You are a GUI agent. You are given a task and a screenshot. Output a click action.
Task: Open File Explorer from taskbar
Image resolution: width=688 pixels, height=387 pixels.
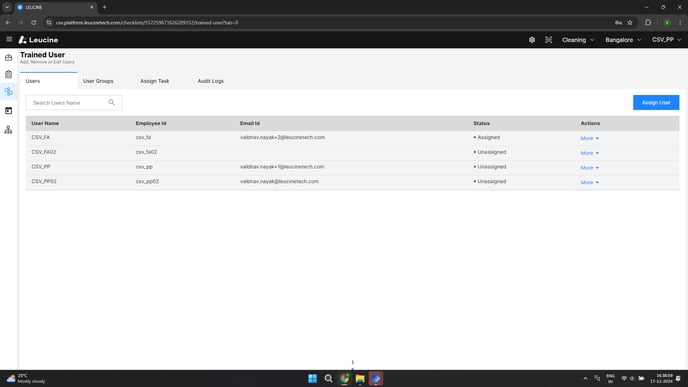tap(360, 378)
